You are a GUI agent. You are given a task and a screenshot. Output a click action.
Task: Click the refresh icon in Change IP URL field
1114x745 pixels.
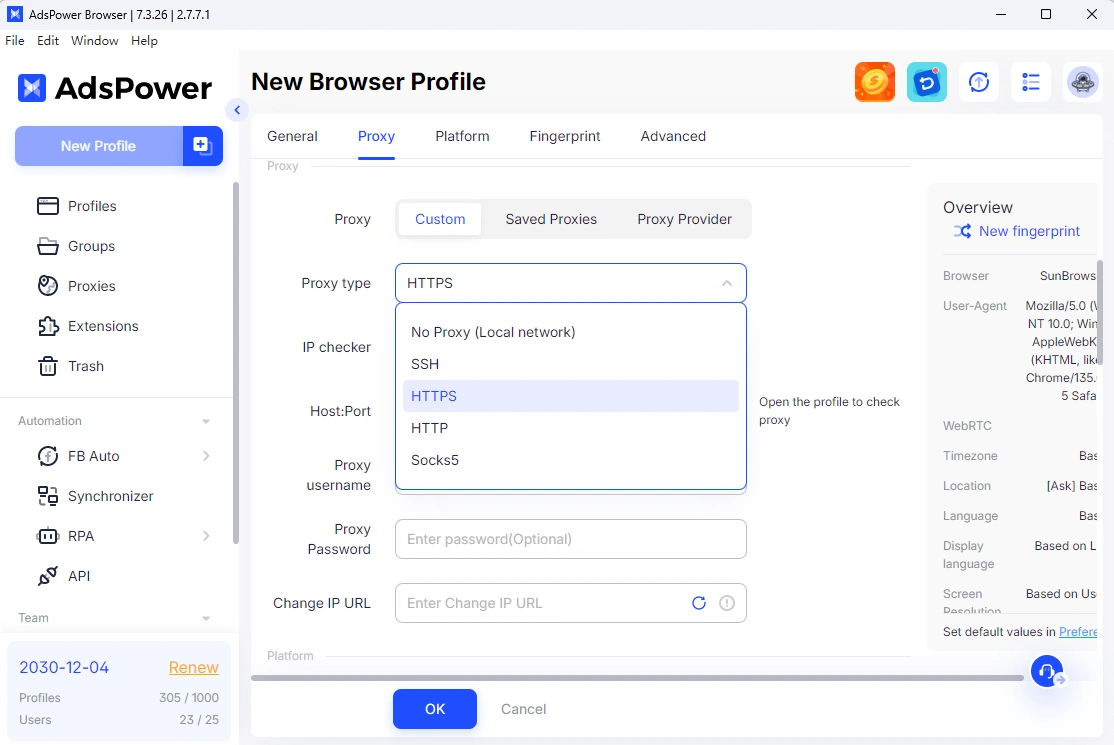point(699,603)
